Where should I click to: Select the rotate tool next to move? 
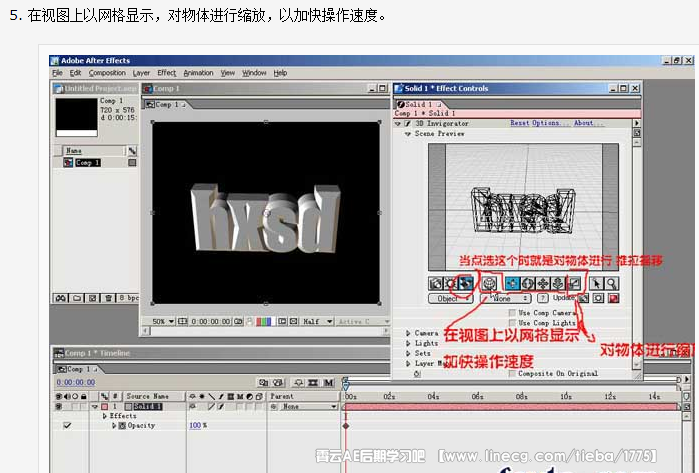[528, 284]
